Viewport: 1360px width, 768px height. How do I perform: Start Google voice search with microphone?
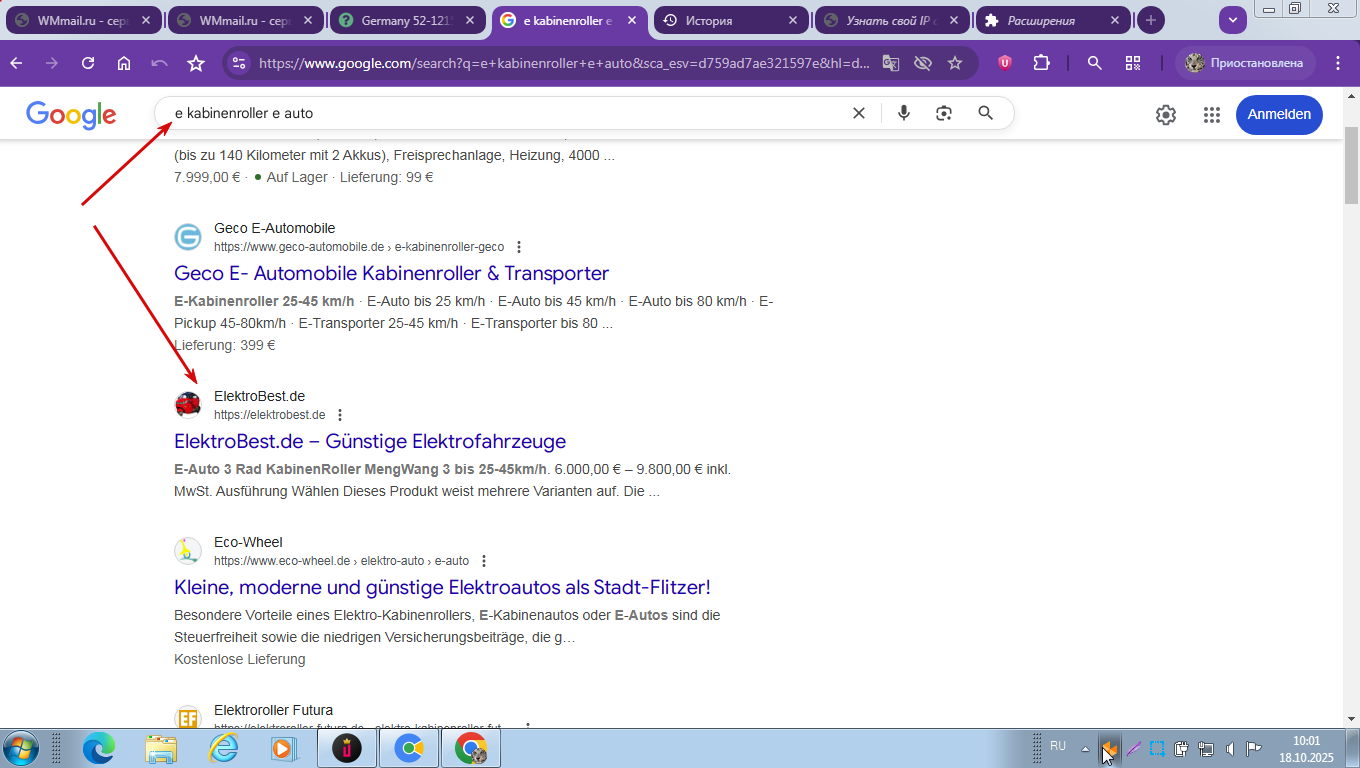point(904,113)
